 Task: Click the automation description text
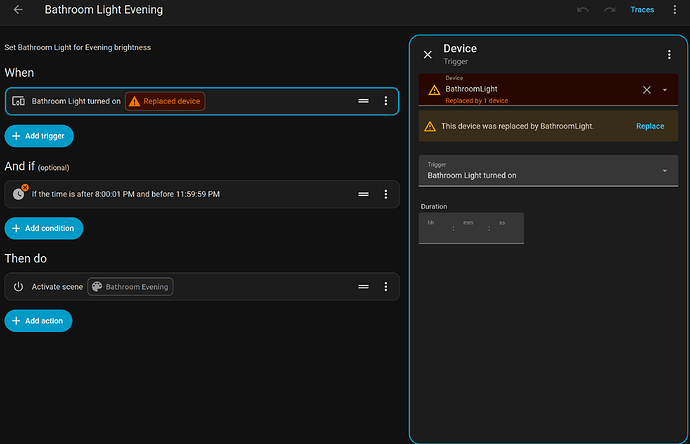(x=78, y=48)
